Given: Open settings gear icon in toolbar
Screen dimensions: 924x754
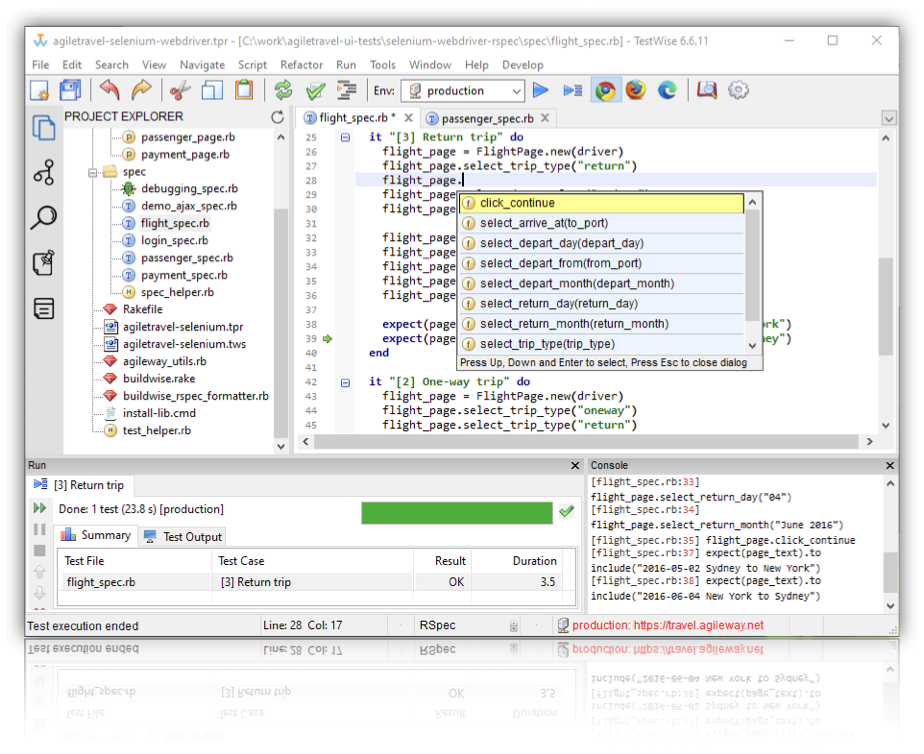Looking at the screenshot, I should click(738, 91).
